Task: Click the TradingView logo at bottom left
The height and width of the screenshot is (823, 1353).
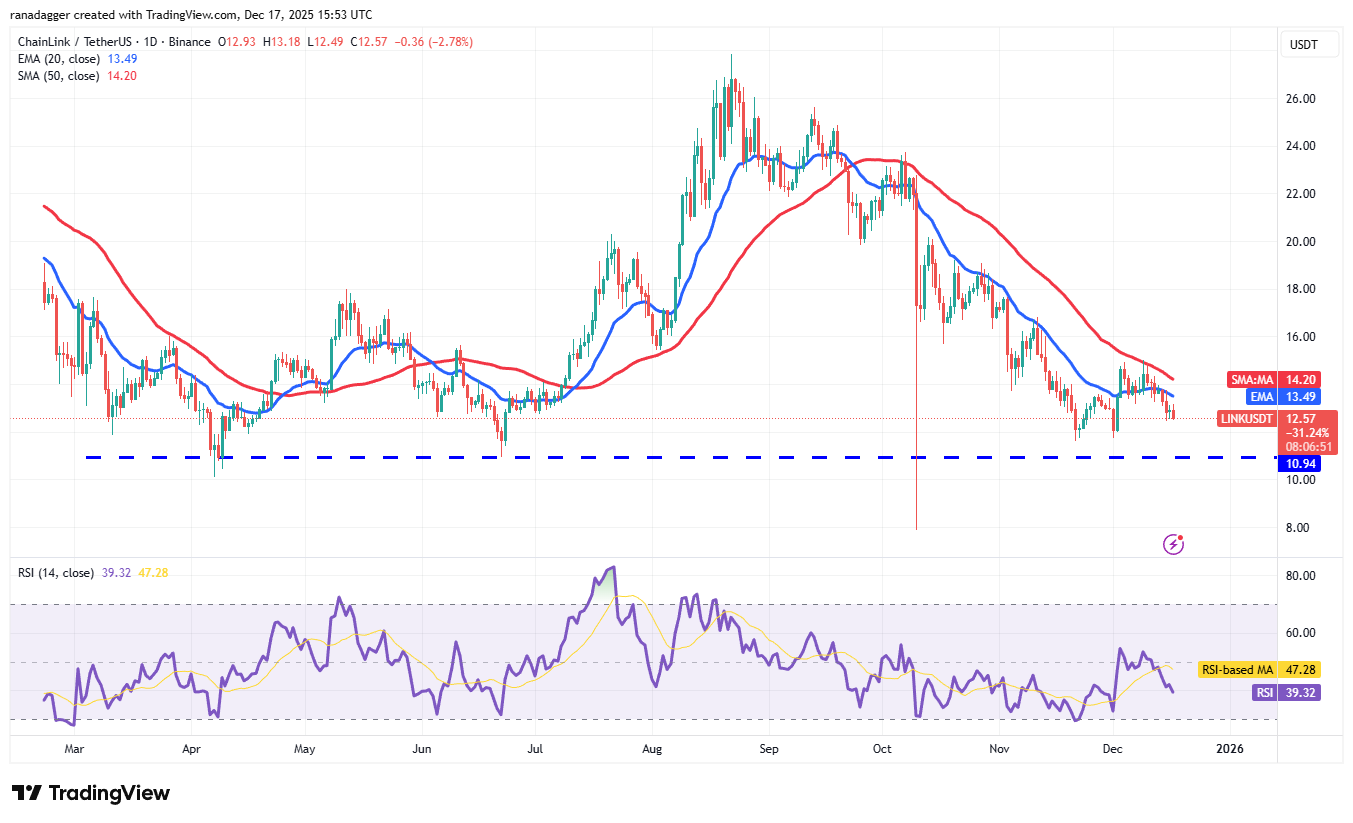Action: (x=90, y=793)
